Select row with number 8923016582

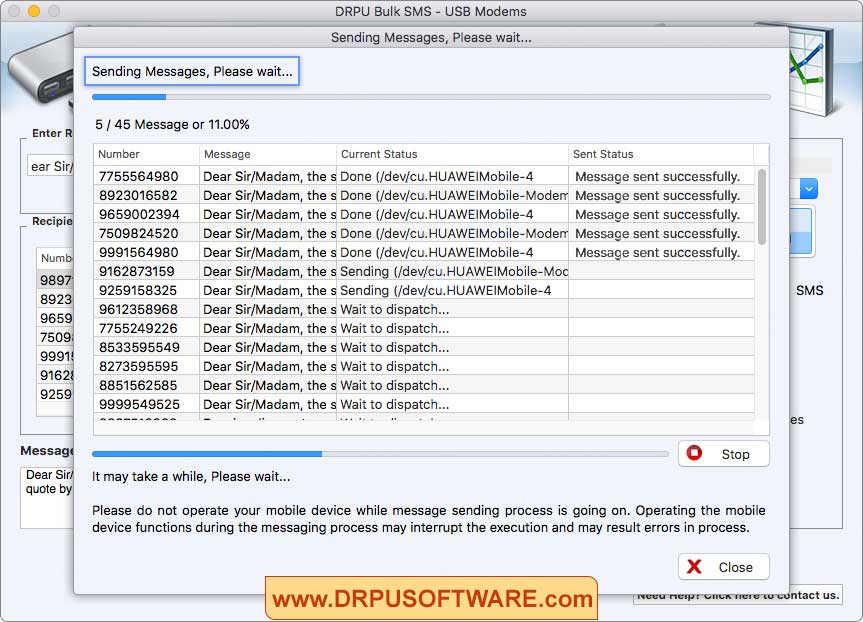point(424,195)
